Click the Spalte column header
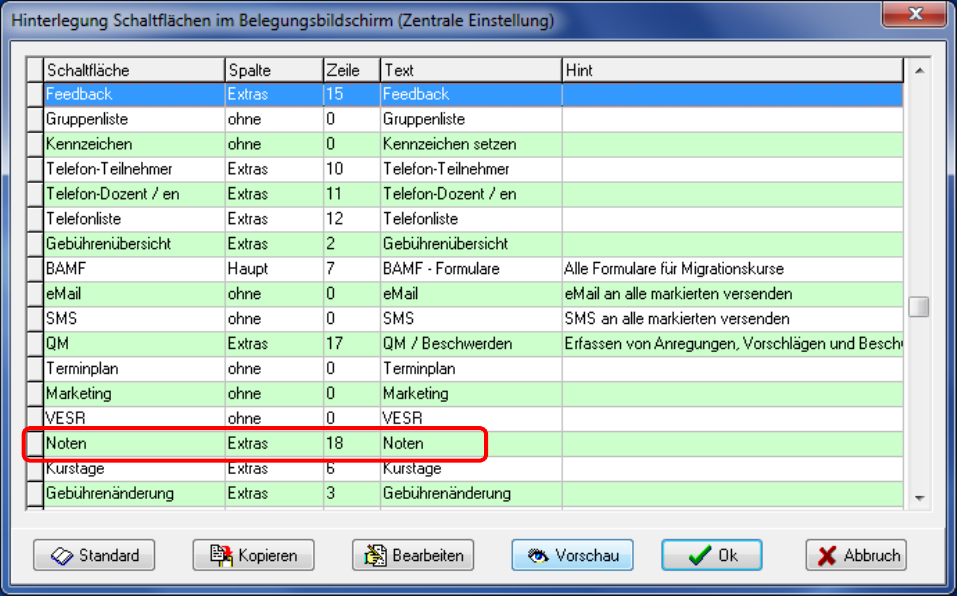This screenshot has height=596, width=957. coord(274,70)
